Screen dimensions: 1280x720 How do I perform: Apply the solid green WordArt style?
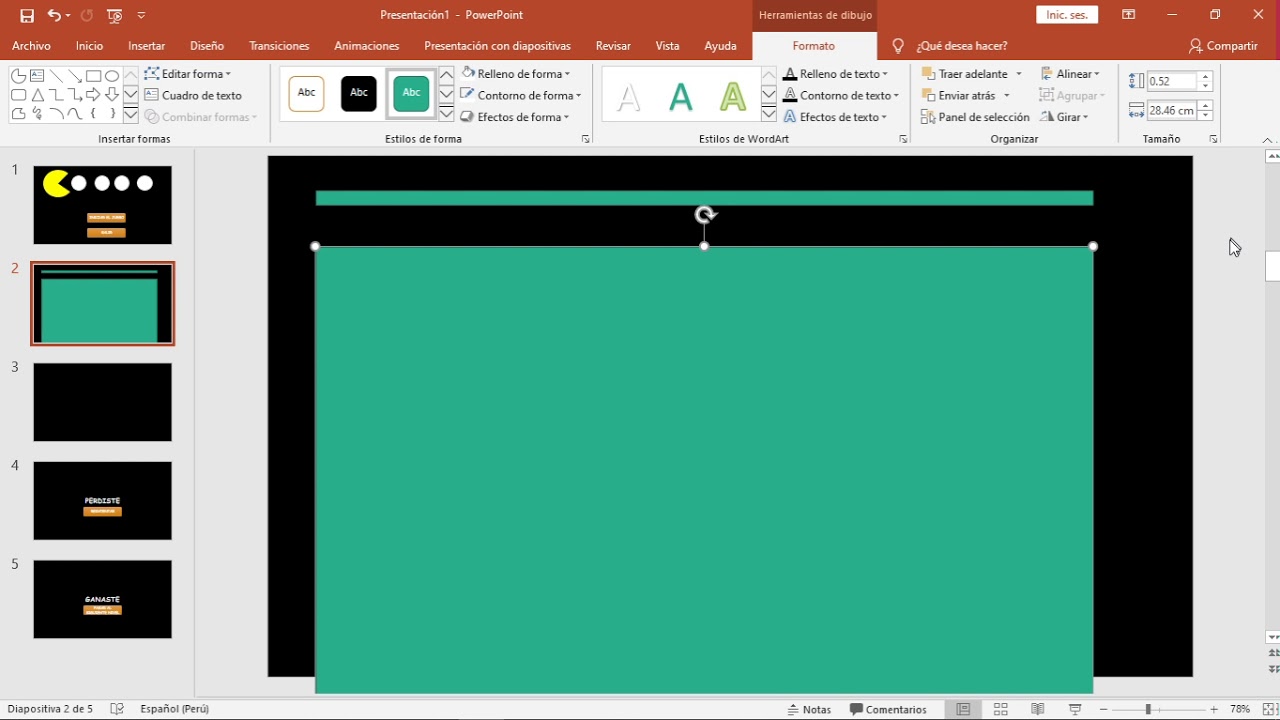[681, 96]
